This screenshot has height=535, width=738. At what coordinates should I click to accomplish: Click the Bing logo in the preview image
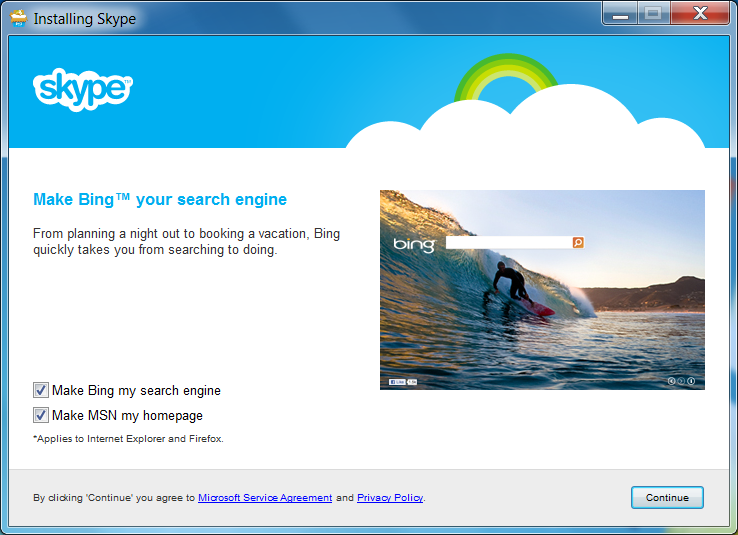[x=413, y=244]
